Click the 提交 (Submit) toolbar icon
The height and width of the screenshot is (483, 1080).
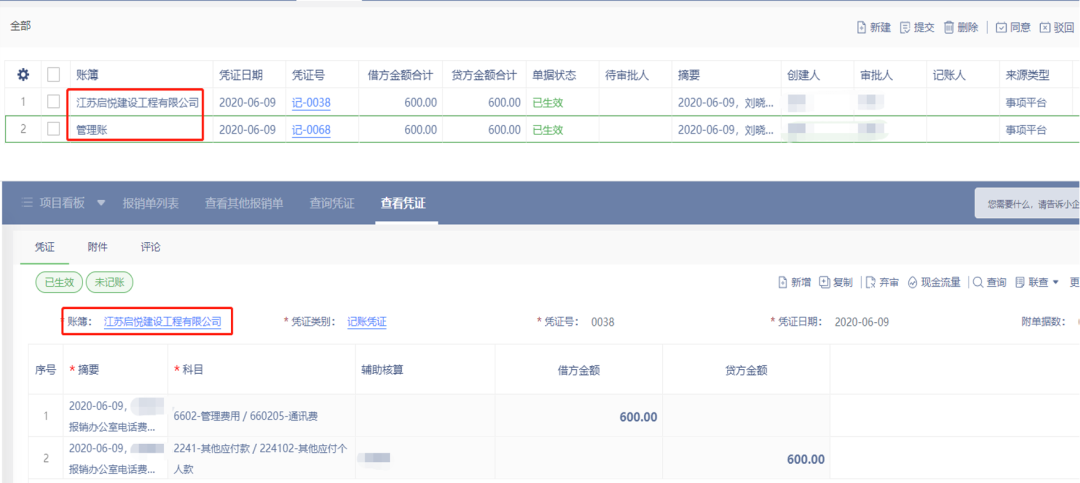pyautogui.click(x=904, y=28)
